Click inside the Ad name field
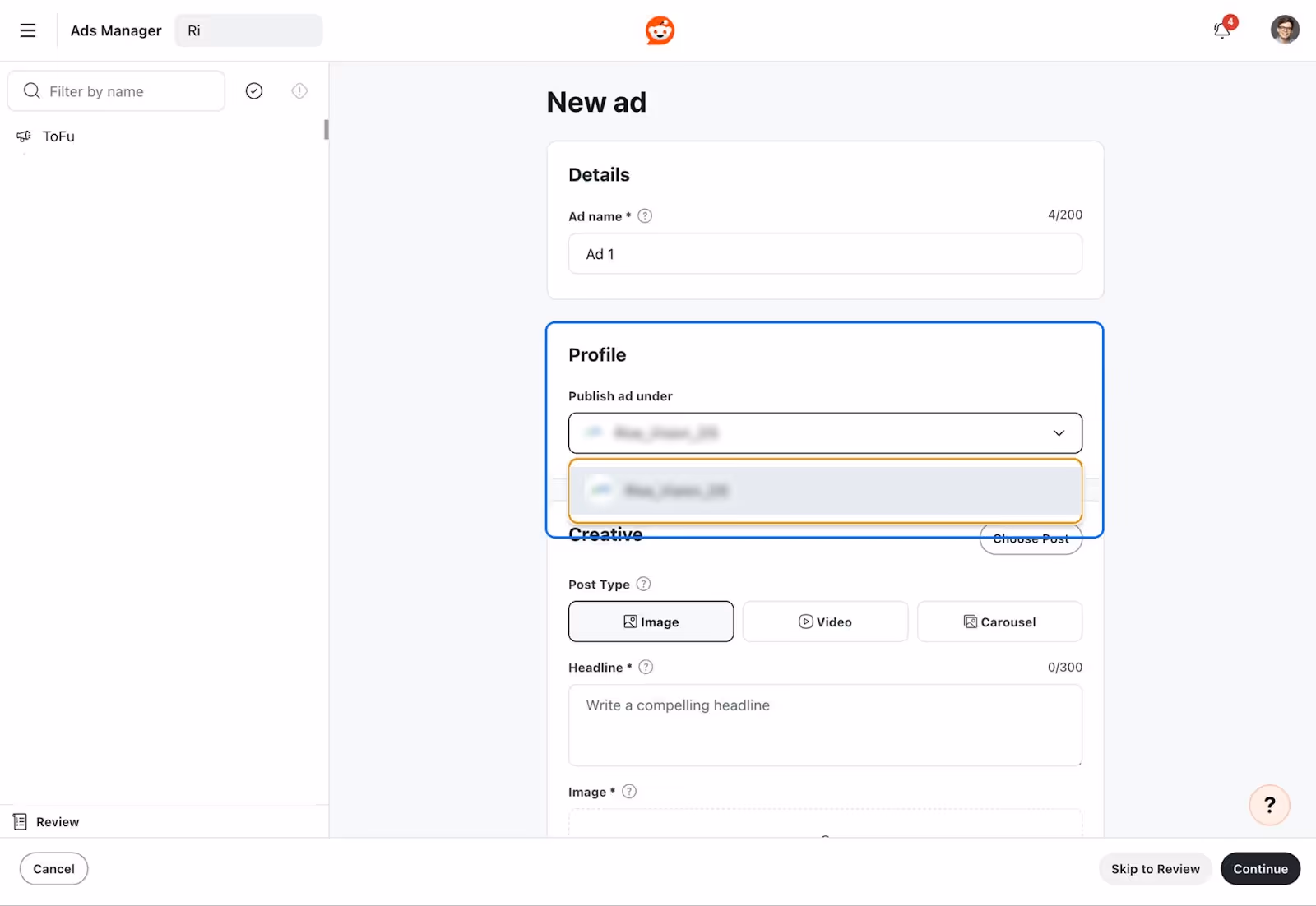The image size is (1316, 906). pyautogui.click(x=825, y=254)
